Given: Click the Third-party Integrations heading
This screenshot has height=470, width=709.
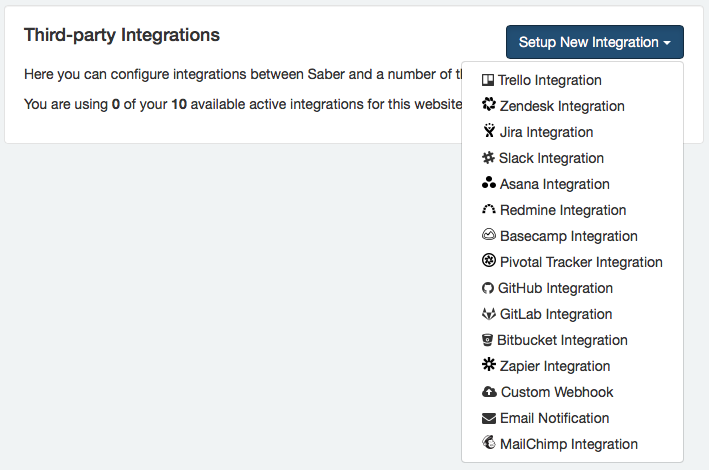Looking at the screenshot, I should pos(122,35).
